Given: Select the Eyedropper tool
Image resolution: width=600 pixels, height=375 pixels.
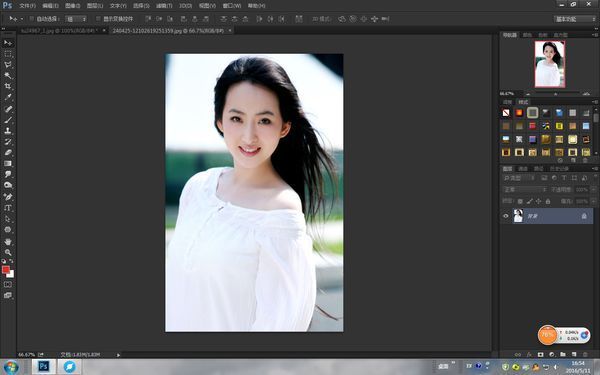Looking at the screenshot, I should click(8, 98).
